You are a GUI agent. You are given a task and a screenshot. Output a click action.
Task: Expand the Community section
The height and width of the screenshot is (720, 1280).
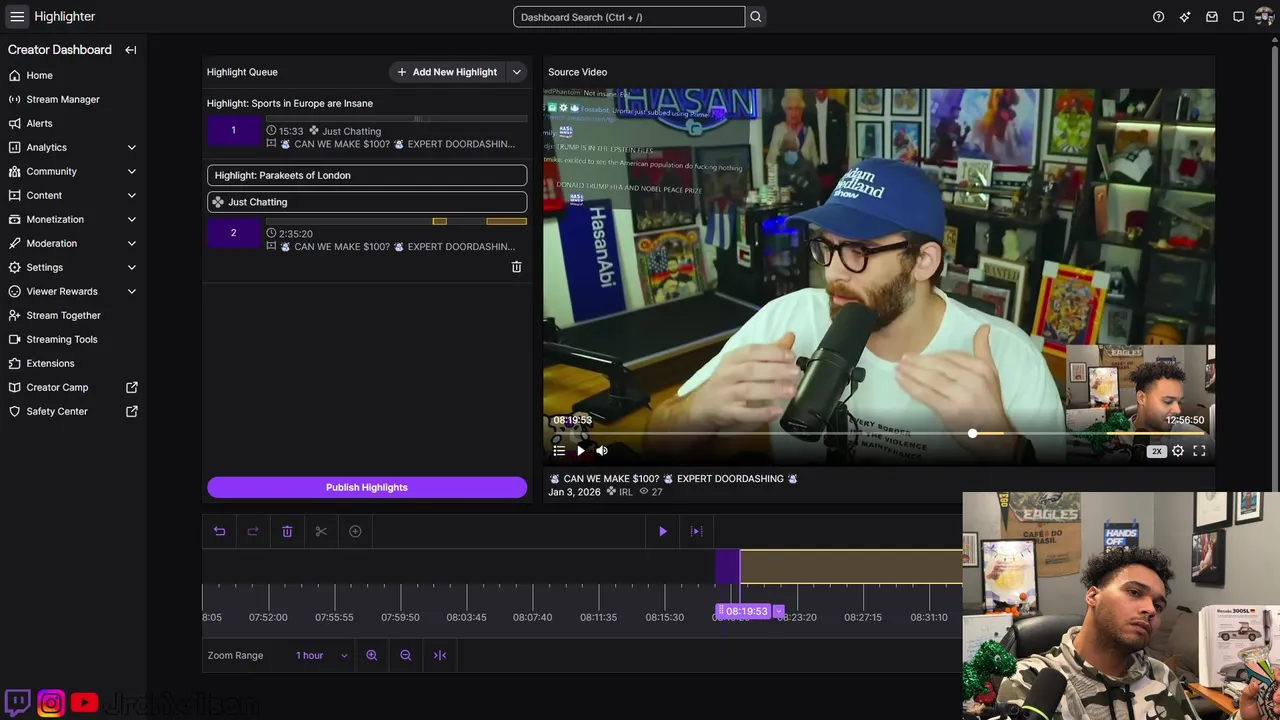tap(132, 171)
